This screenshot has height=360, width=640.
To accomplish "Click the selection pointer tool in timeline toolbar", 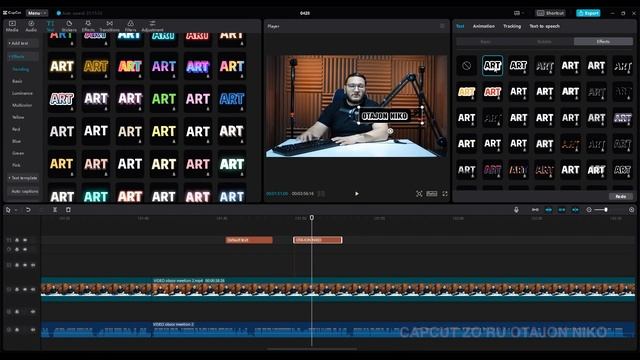I will (x=8, y=210).
